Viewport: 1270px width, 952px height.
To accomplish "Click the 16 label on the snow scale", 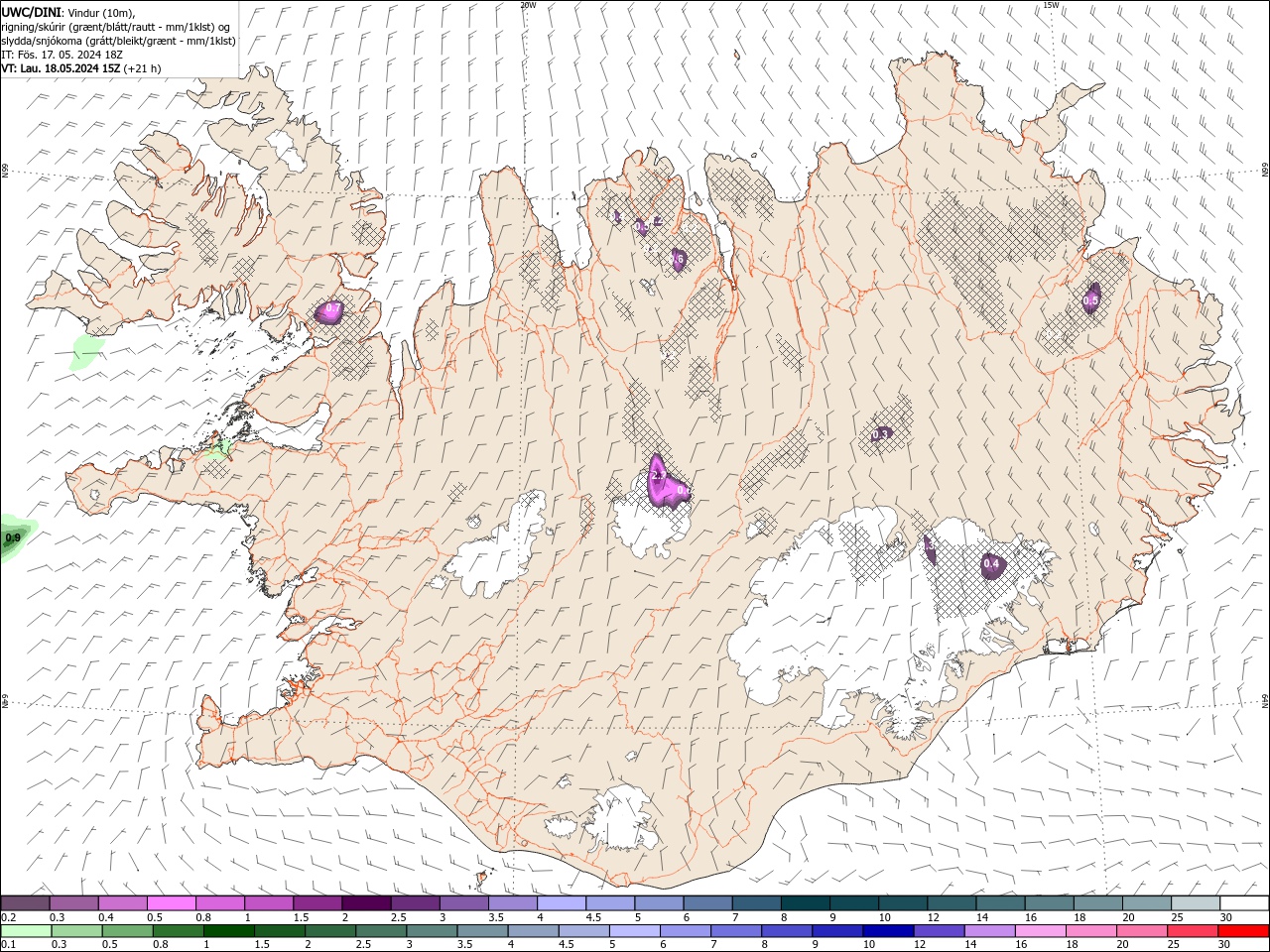I will 1031,917.
